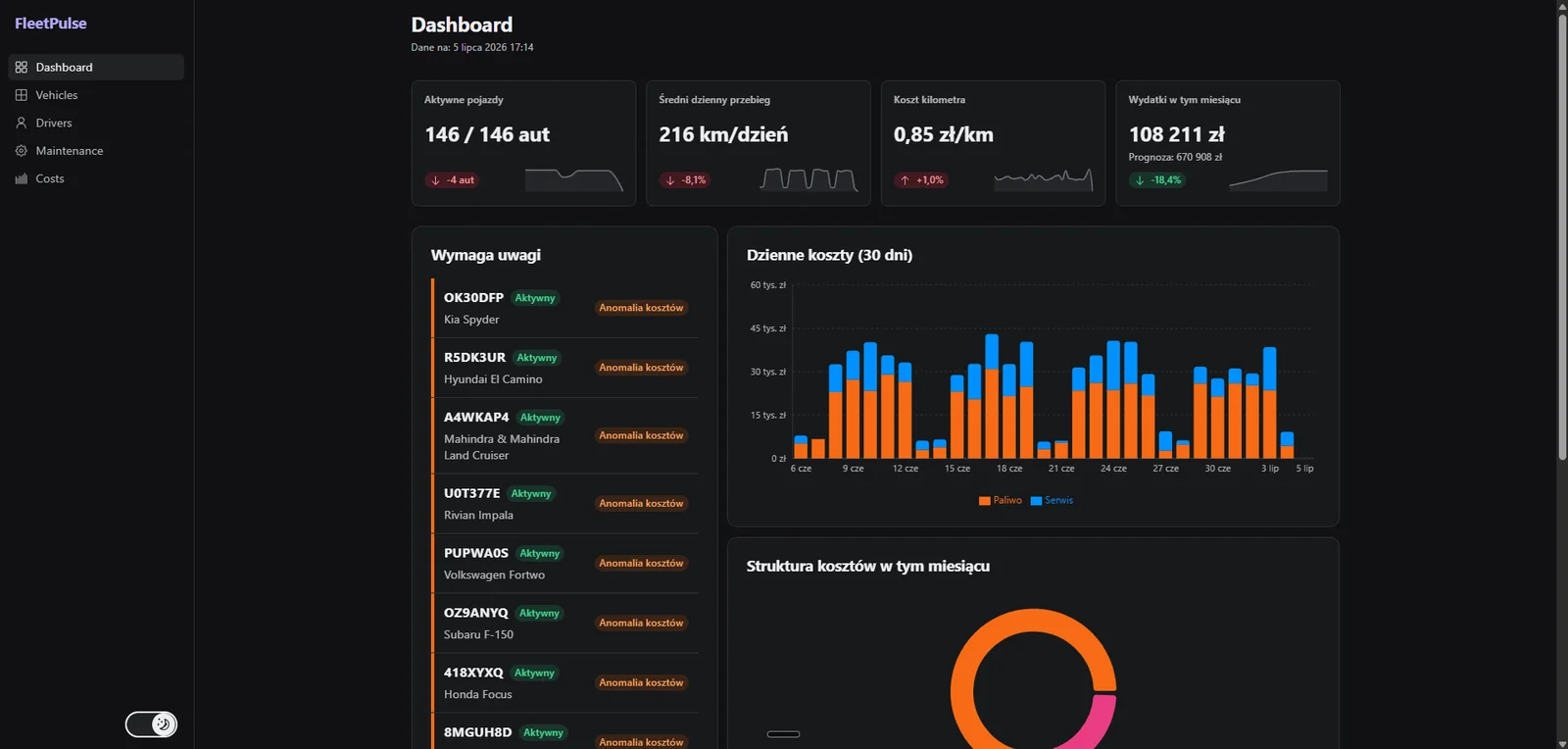Open the U0T377E Rivian Impala row
1568x749 pixels.
[564, 504]
